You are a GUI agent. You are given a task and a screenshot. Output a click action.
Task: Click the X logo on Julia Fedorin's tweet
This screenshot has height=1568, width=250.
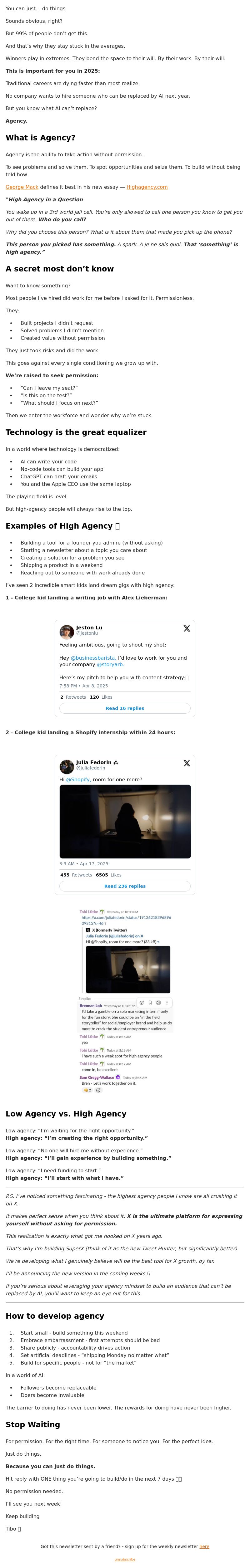pyautogui.click(x=187, y=763)
